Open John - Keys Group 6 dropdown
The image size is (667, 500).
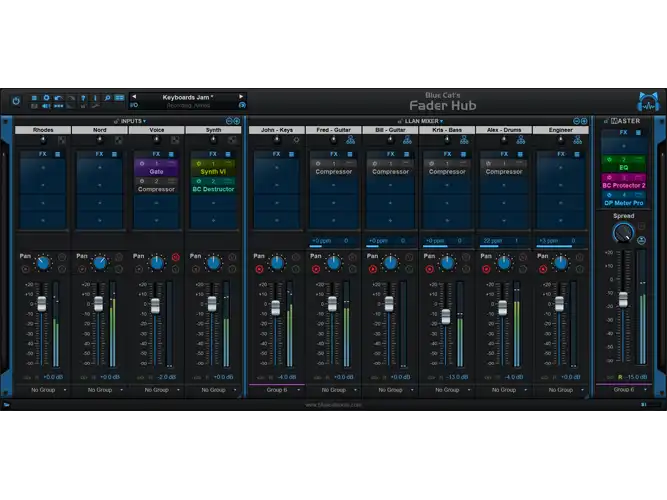276,390
